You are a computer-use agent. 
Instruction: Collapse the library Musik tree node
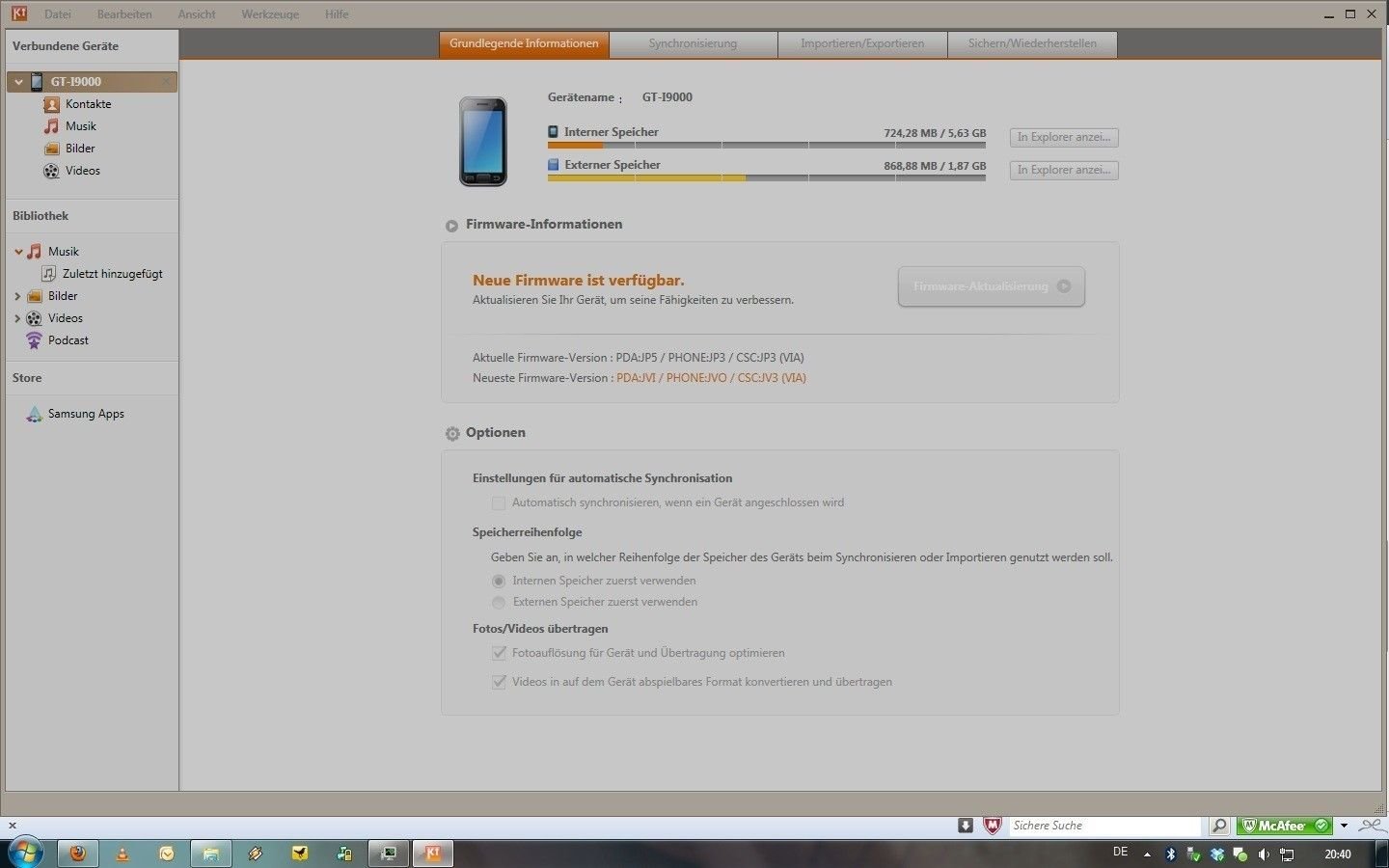coord(18,252)
